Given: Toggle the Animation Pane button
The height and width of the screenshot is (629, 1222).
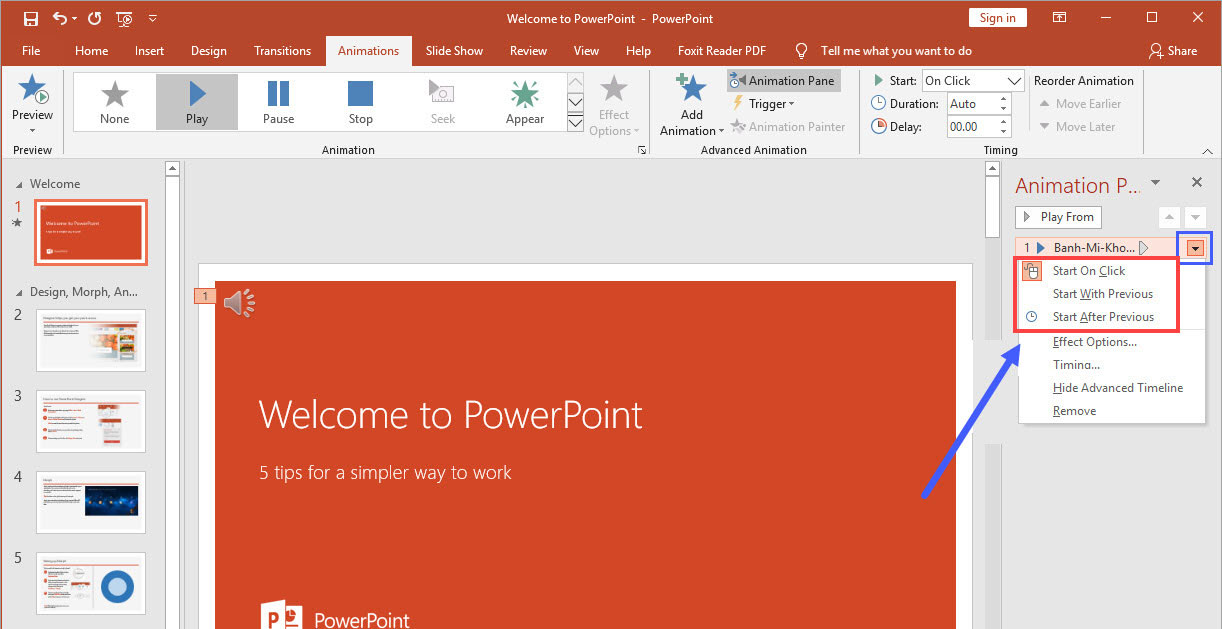Looking at the screenshot, I should [783, 81].
